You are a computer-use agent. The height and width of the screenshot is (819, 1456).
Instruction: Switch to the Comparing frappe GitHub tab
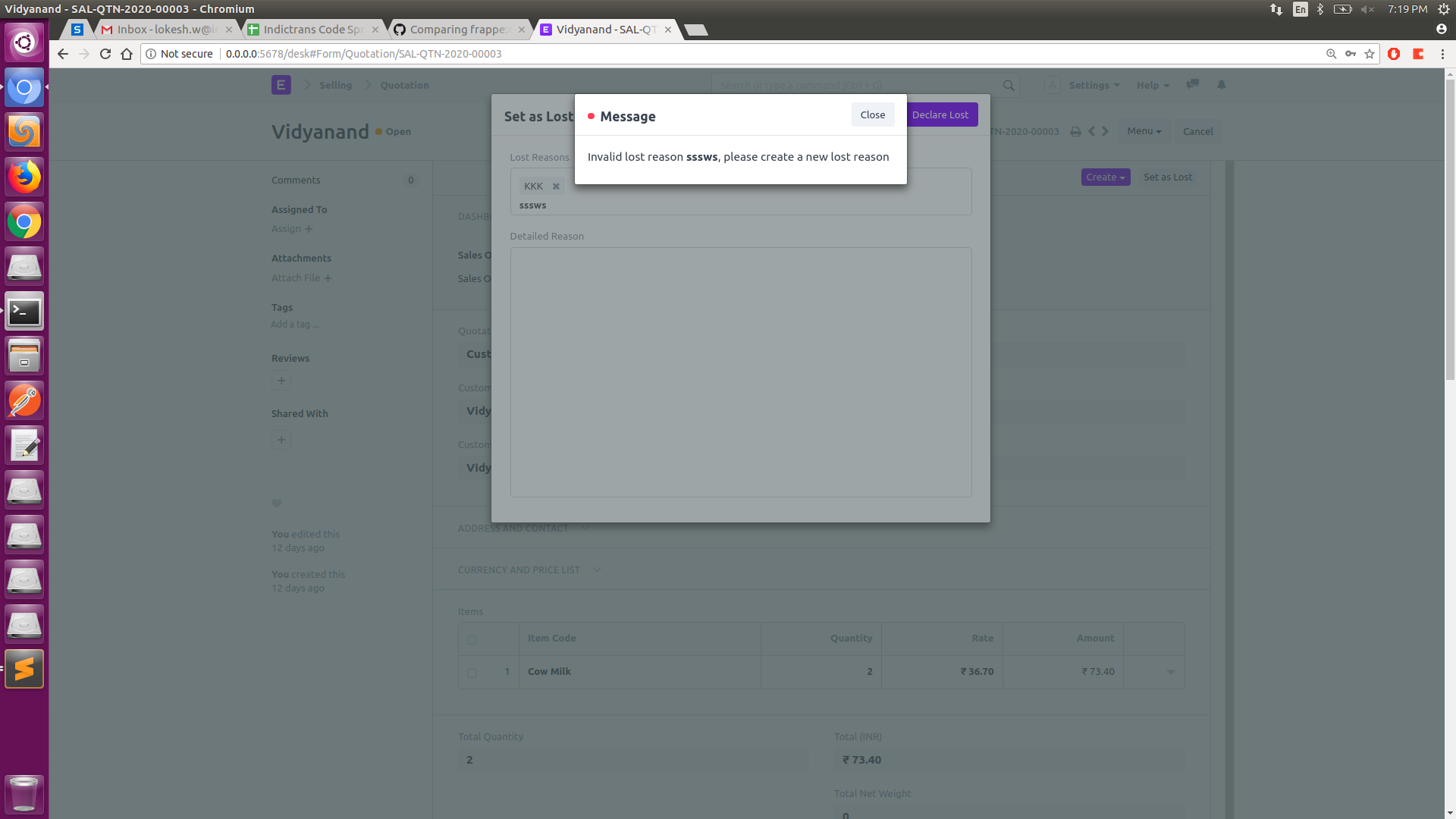point(460,30)
